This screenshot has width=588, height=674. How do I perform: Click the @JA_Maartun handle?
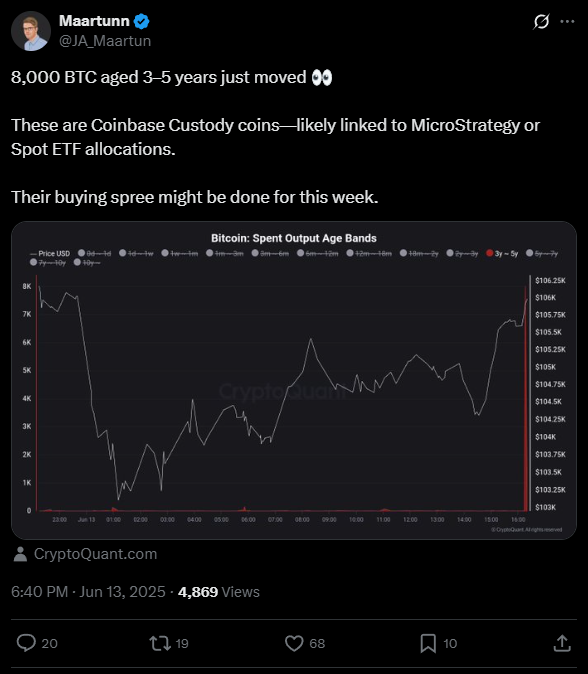(x=105, y=41)
